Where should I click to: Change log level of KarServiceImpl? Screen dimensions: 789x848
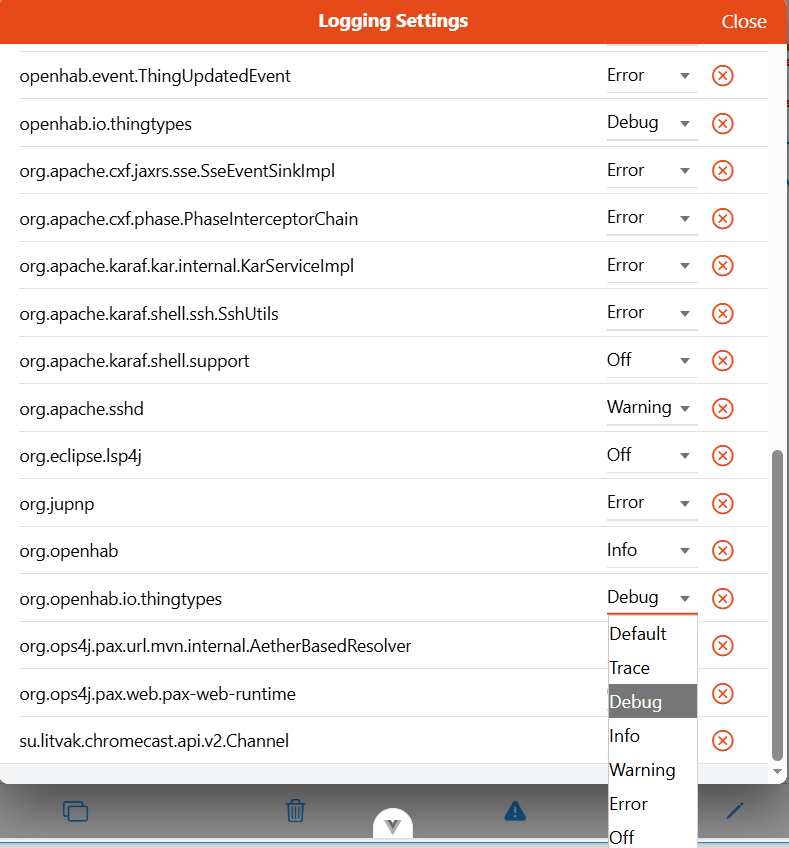(x=652, y=266)
